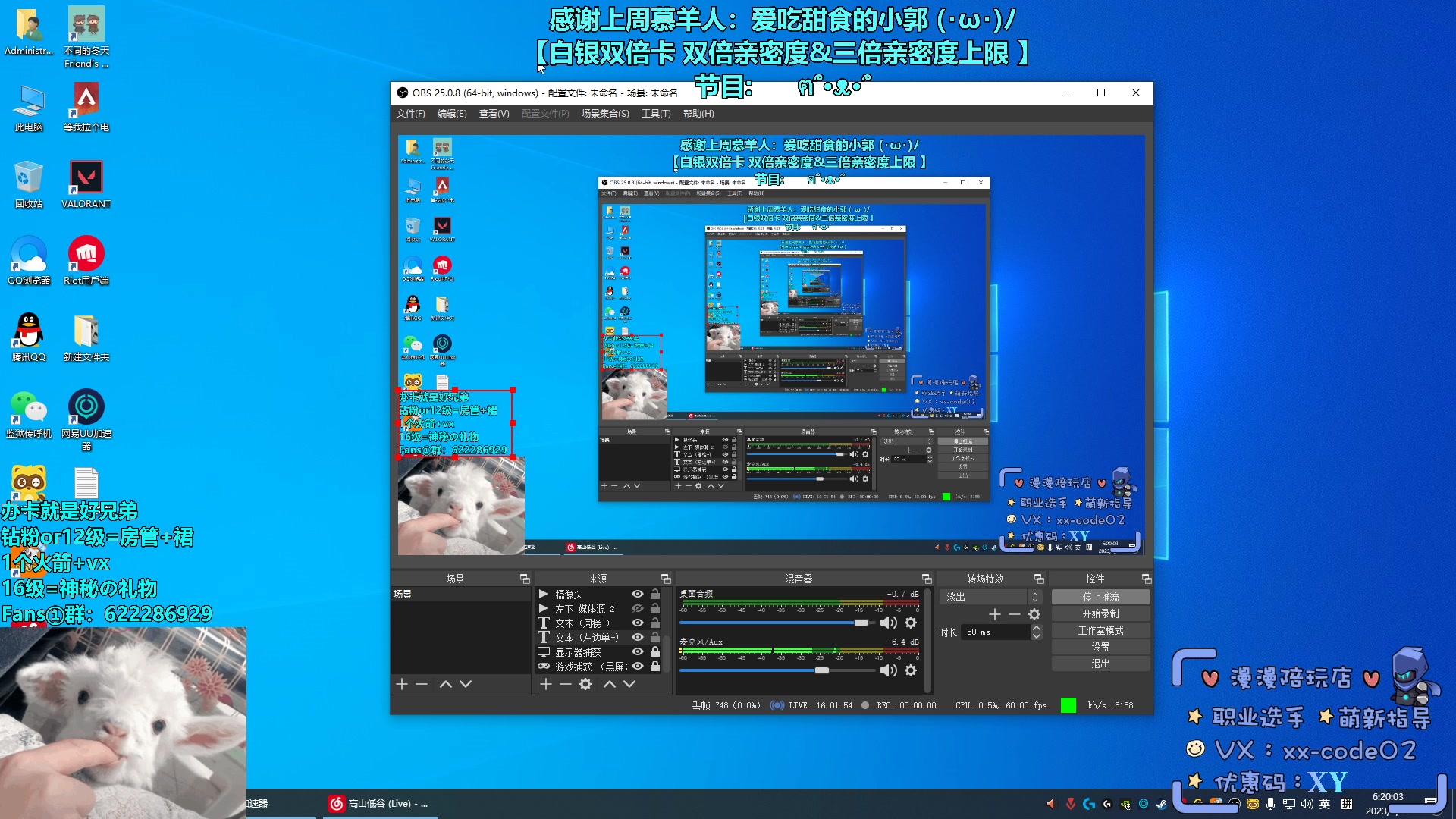The image size is (1456, 819).
Task: Click 退出 button in controls
Action: tap(1100, 664)
